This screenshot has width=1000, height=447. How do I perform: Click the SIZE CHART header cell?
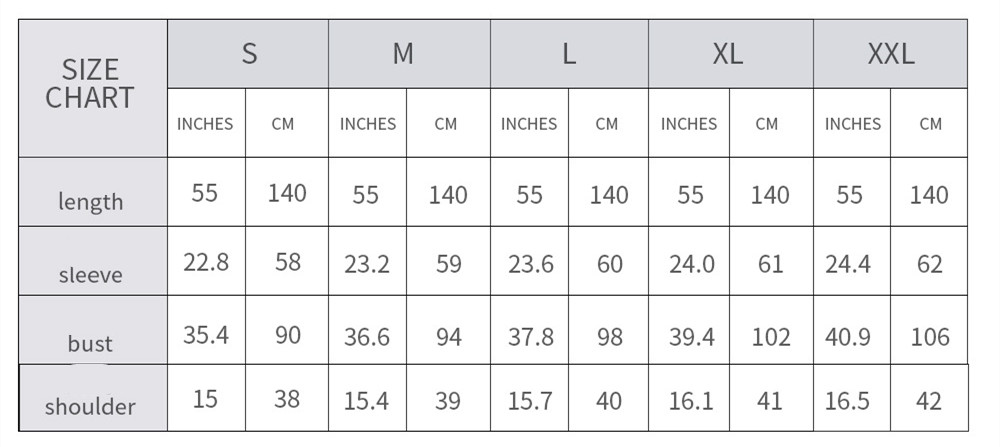(93, 88)
